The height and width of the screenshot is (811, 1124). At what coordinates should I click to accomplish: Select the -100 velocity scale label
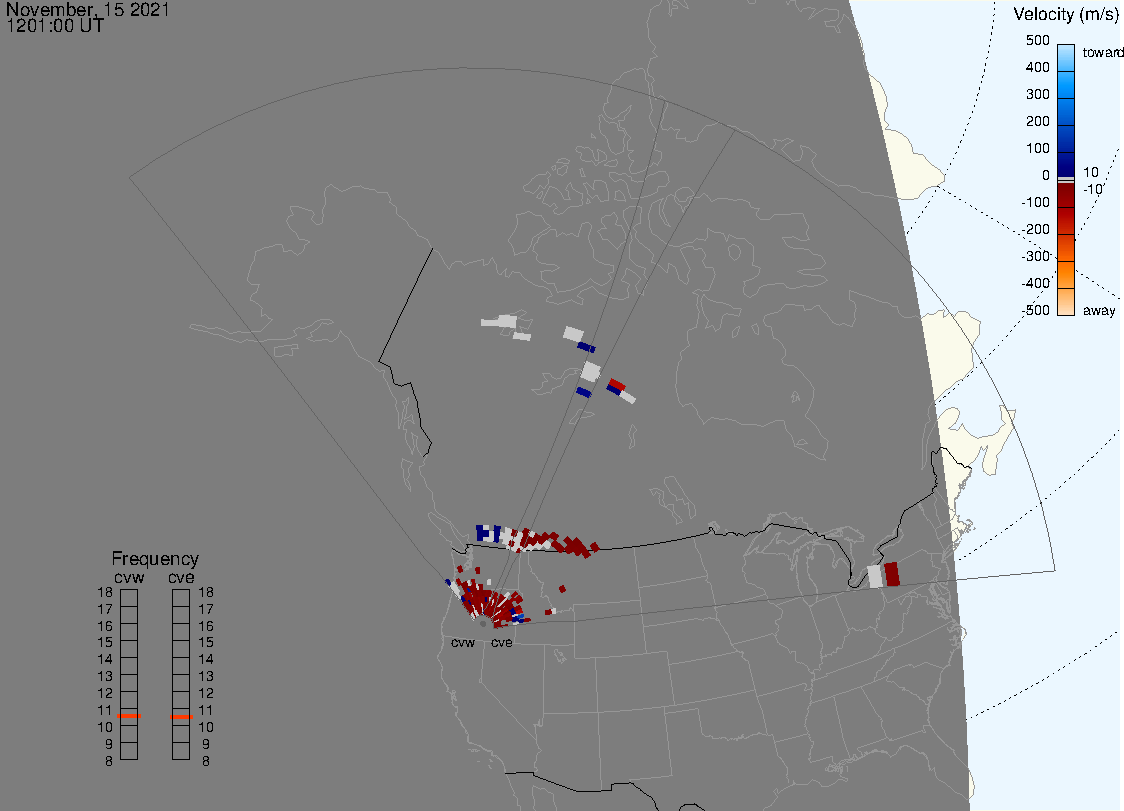click(1035, 202)
